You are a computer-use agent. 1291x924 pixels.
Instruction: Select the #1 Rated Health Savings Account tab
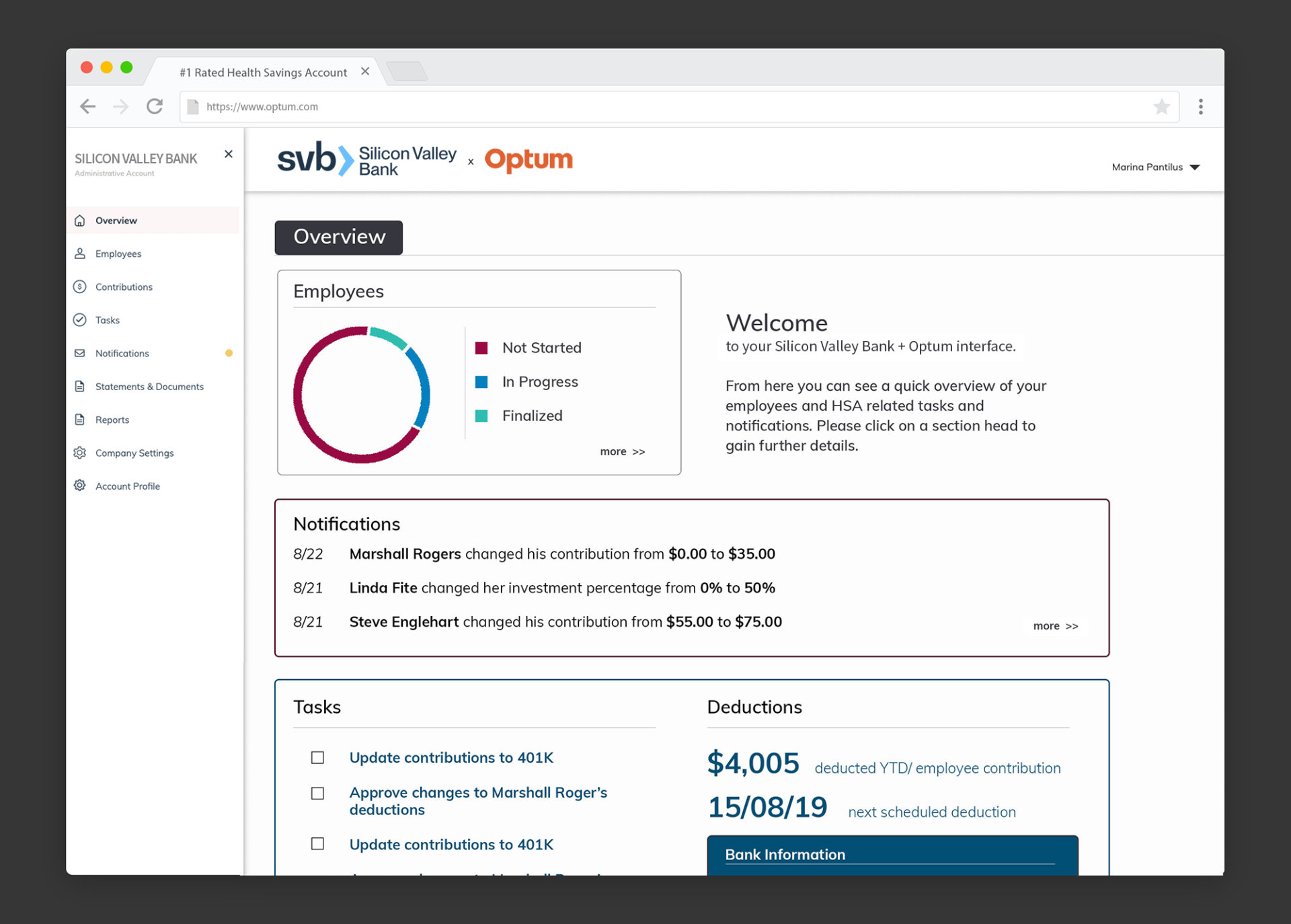[264, 72]
